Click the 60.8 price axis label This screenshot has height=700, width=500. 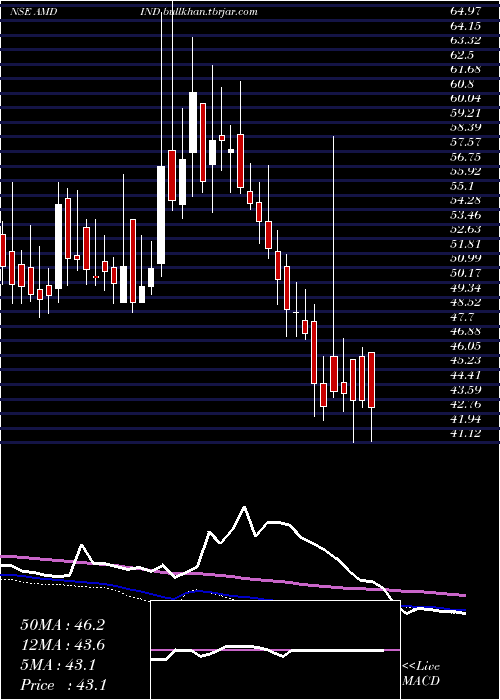pyautogui.click(x=462, y=84)
